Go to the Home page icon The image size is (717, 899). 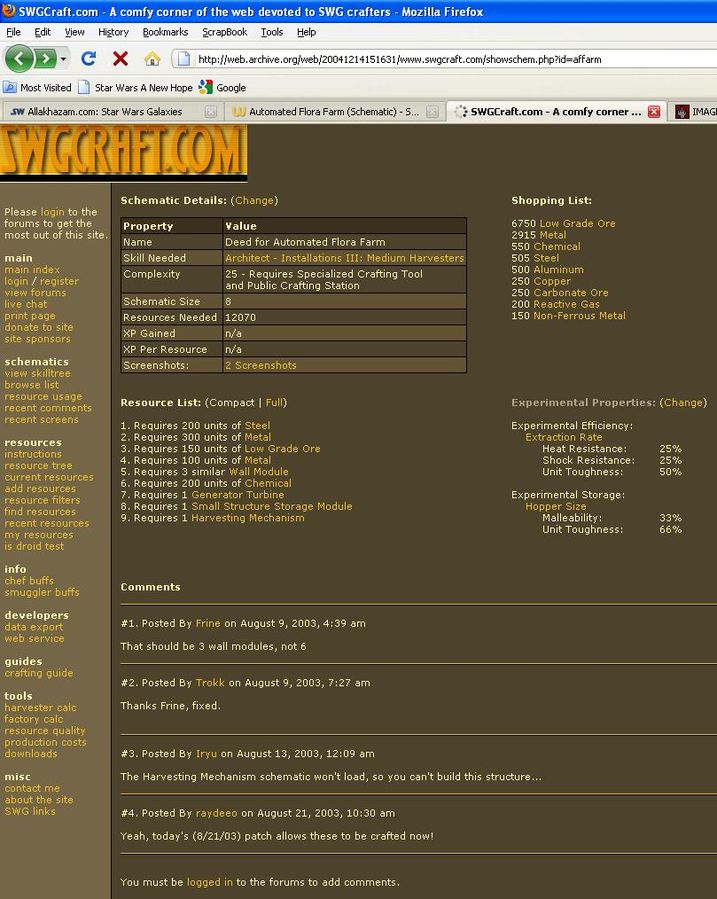point(151,59)
